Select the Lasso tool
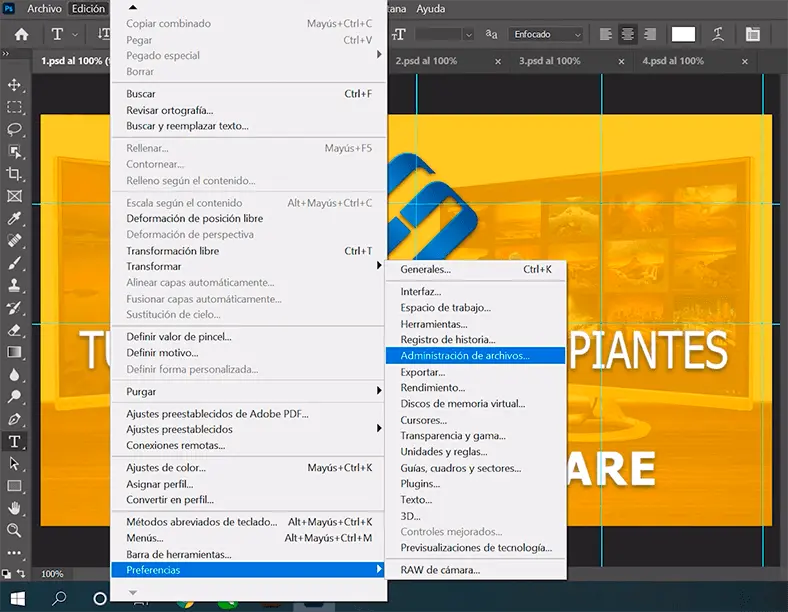Image resolution: width=788 pixels, height=612 pixels. 14,130
